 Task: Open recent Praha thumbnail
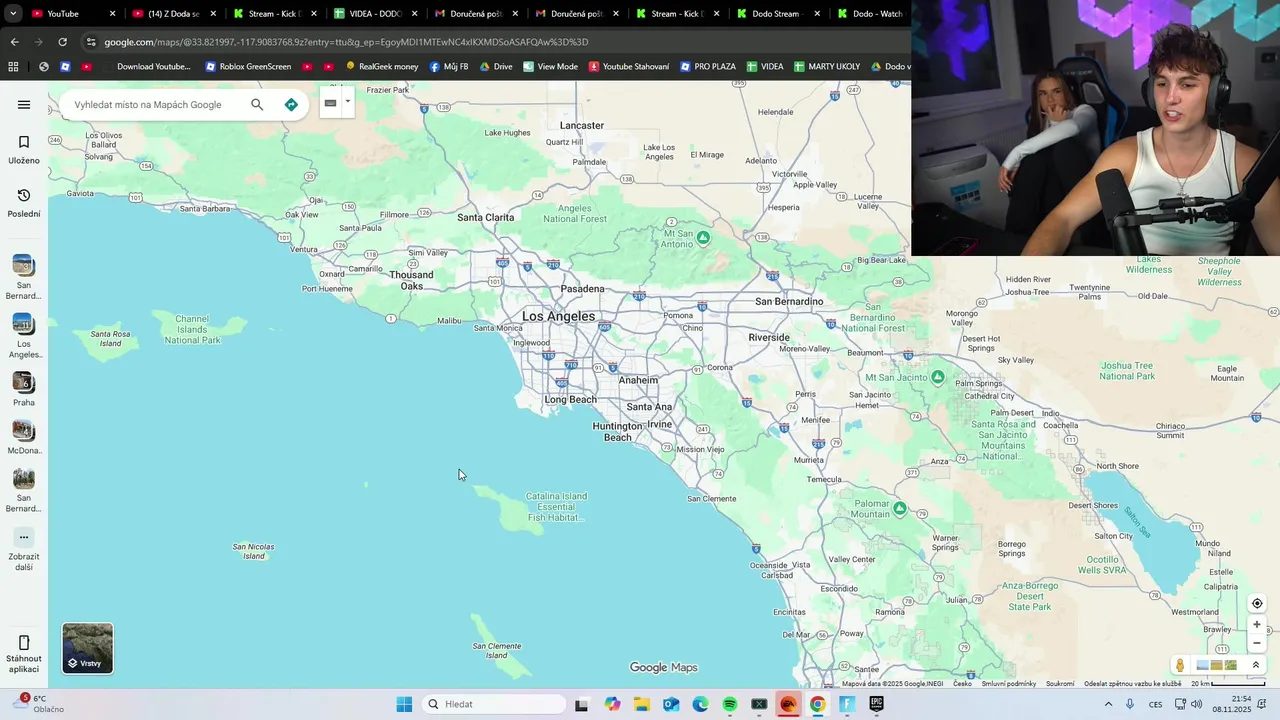tap(23, 382)
